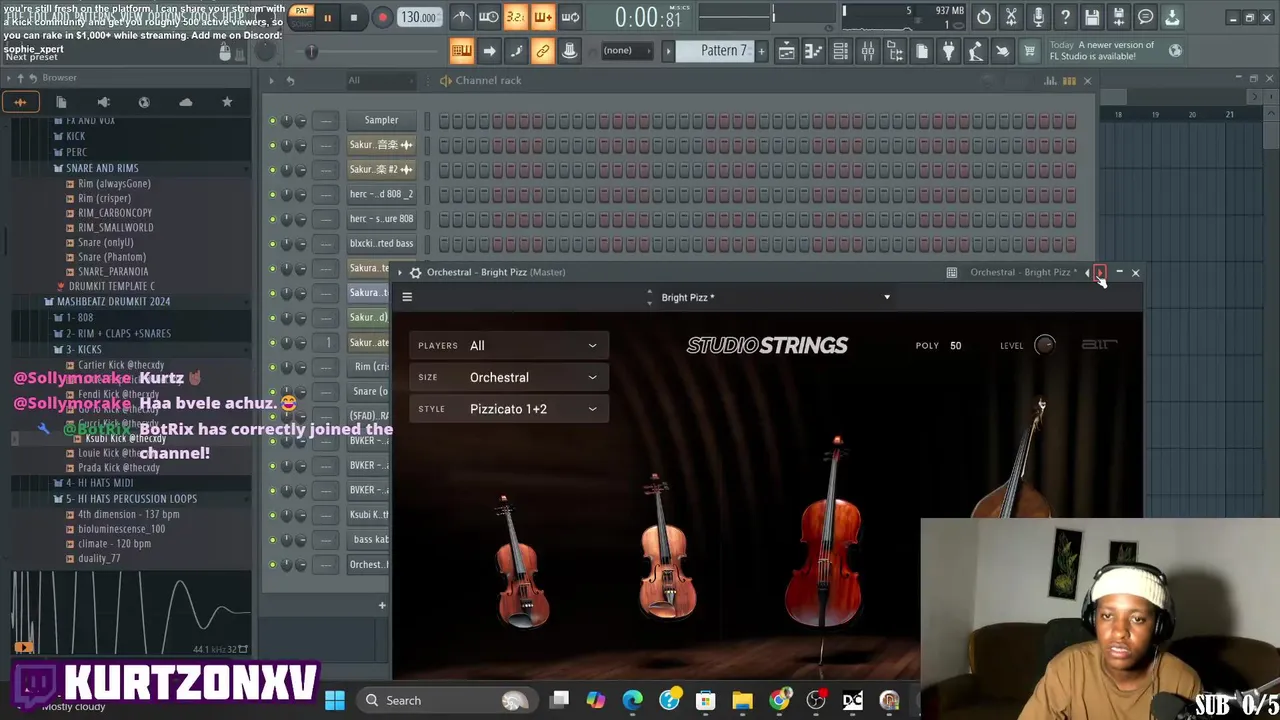Toggle typing keyboard to piano icon
The height and width of the screenshot is (720, 1280).
[461, 51]
